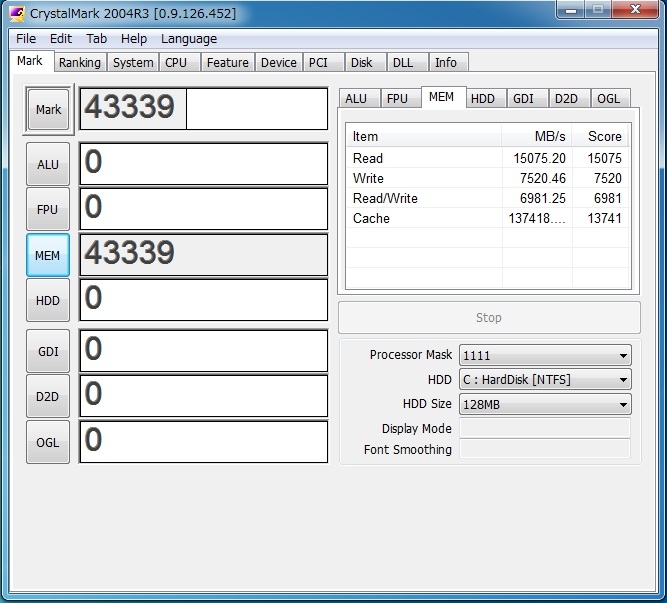The height and width of the screenshot is (603, 667).
Task: Open the HDD drive selection dropdown
Action: coord(544,380)
